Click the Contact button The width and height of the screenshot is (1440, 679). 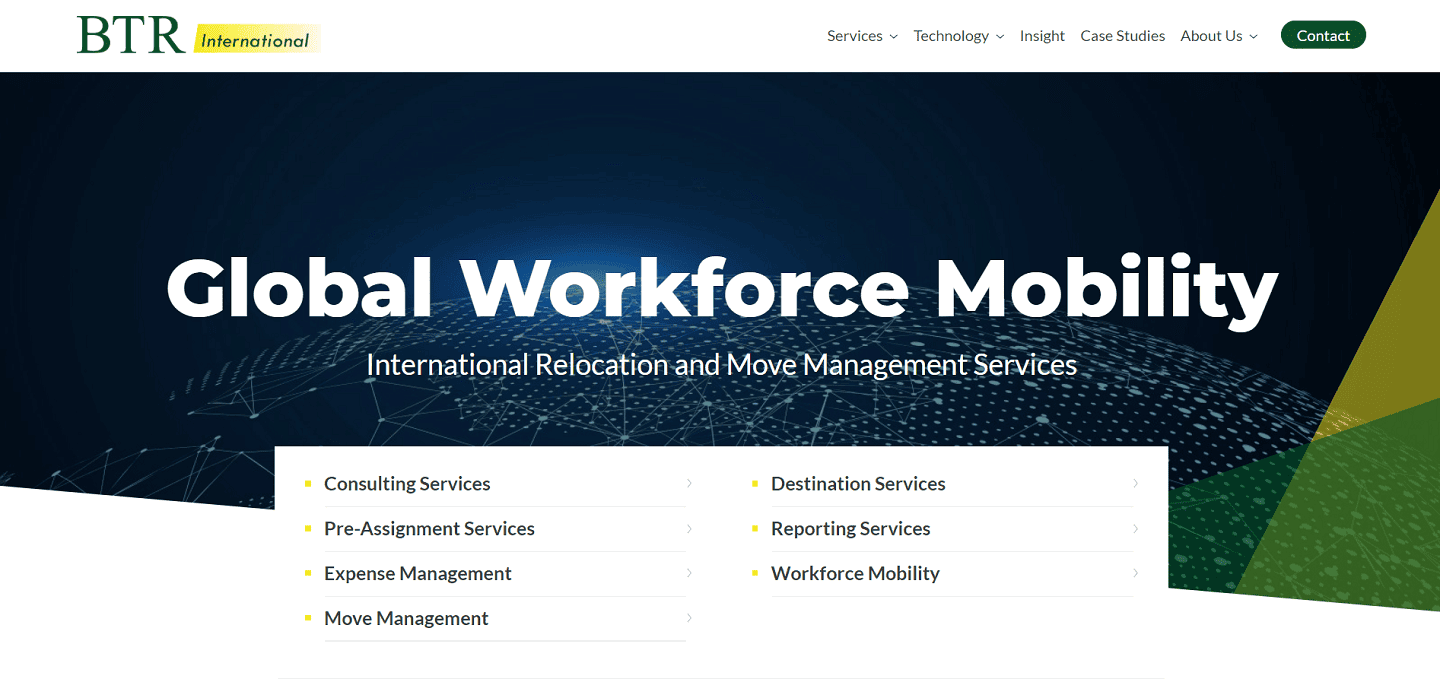[x=1322, y=34]
